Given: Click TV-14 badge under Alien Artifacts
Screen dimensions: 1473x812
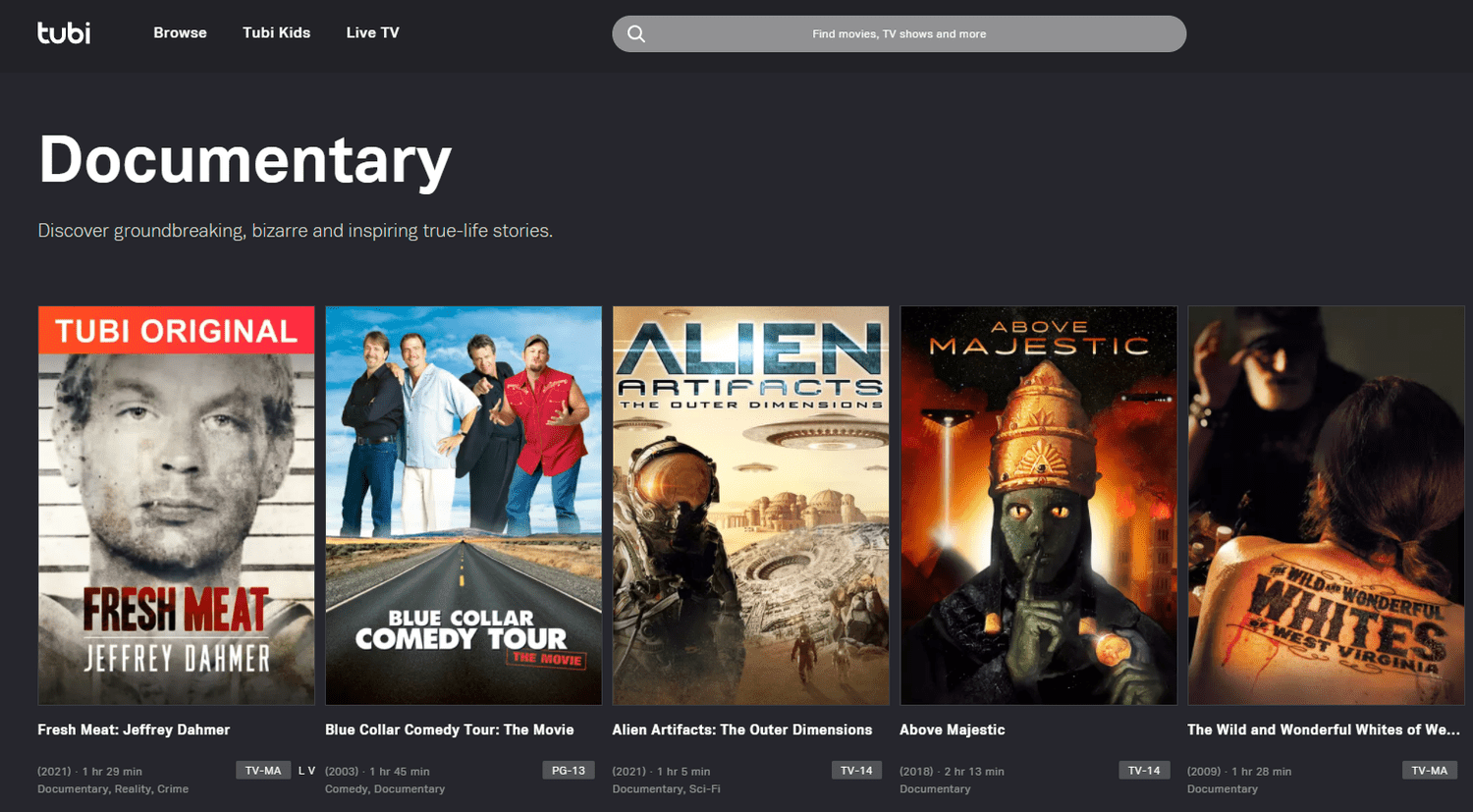Looking at the screenshot, I should point(856,771).
